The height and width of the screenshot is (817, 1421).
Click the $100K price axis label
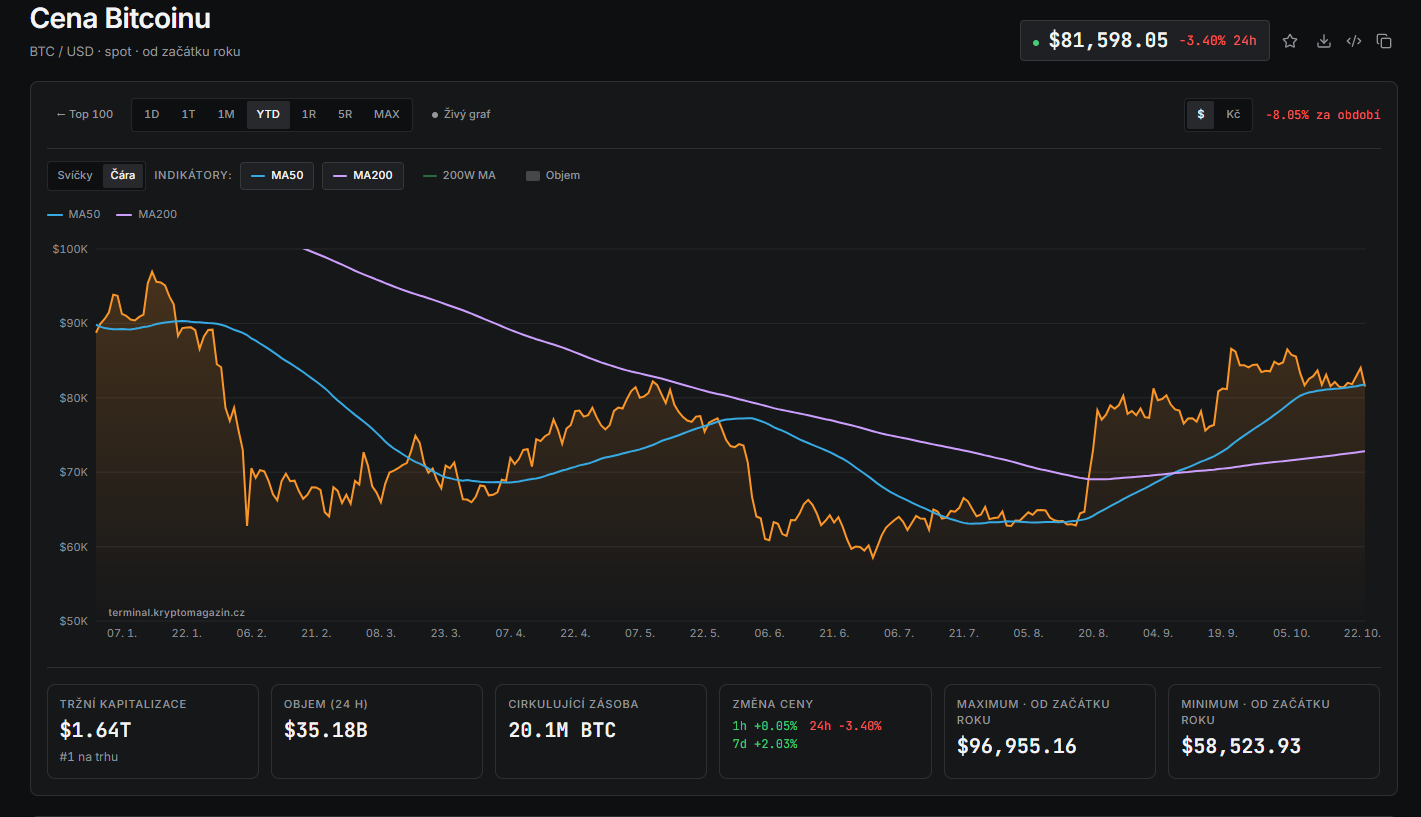(70, 248)
